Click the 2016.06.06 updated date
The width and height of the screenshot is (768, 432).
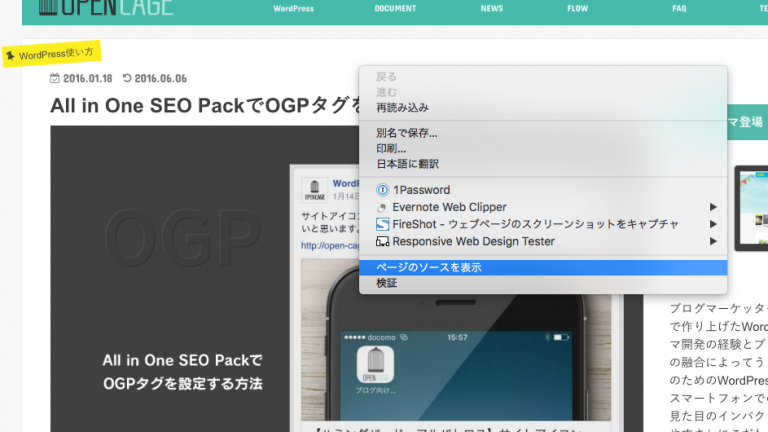coord(161,78)
